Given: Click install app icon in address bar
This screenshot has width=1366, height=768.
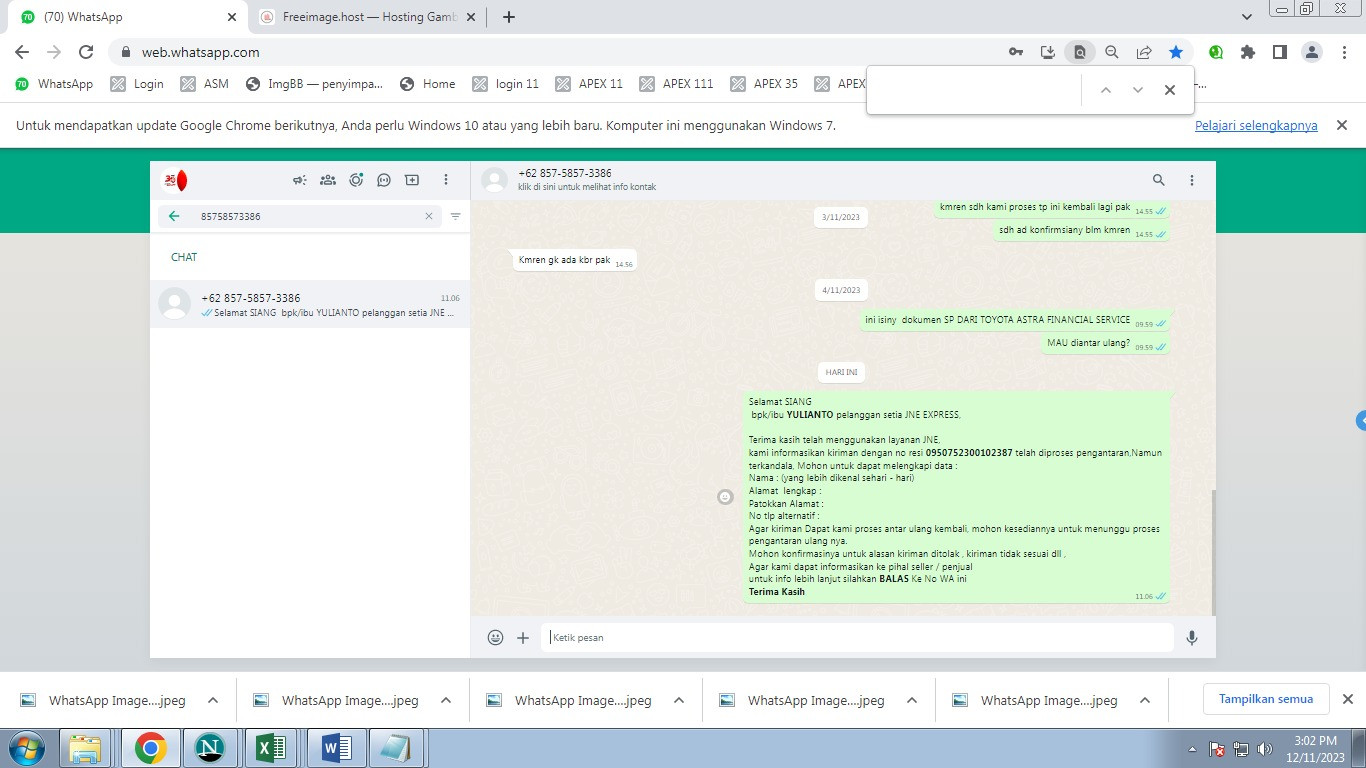Looking at the screenshot, I should pyautogui.click(x=1048, y=52).
